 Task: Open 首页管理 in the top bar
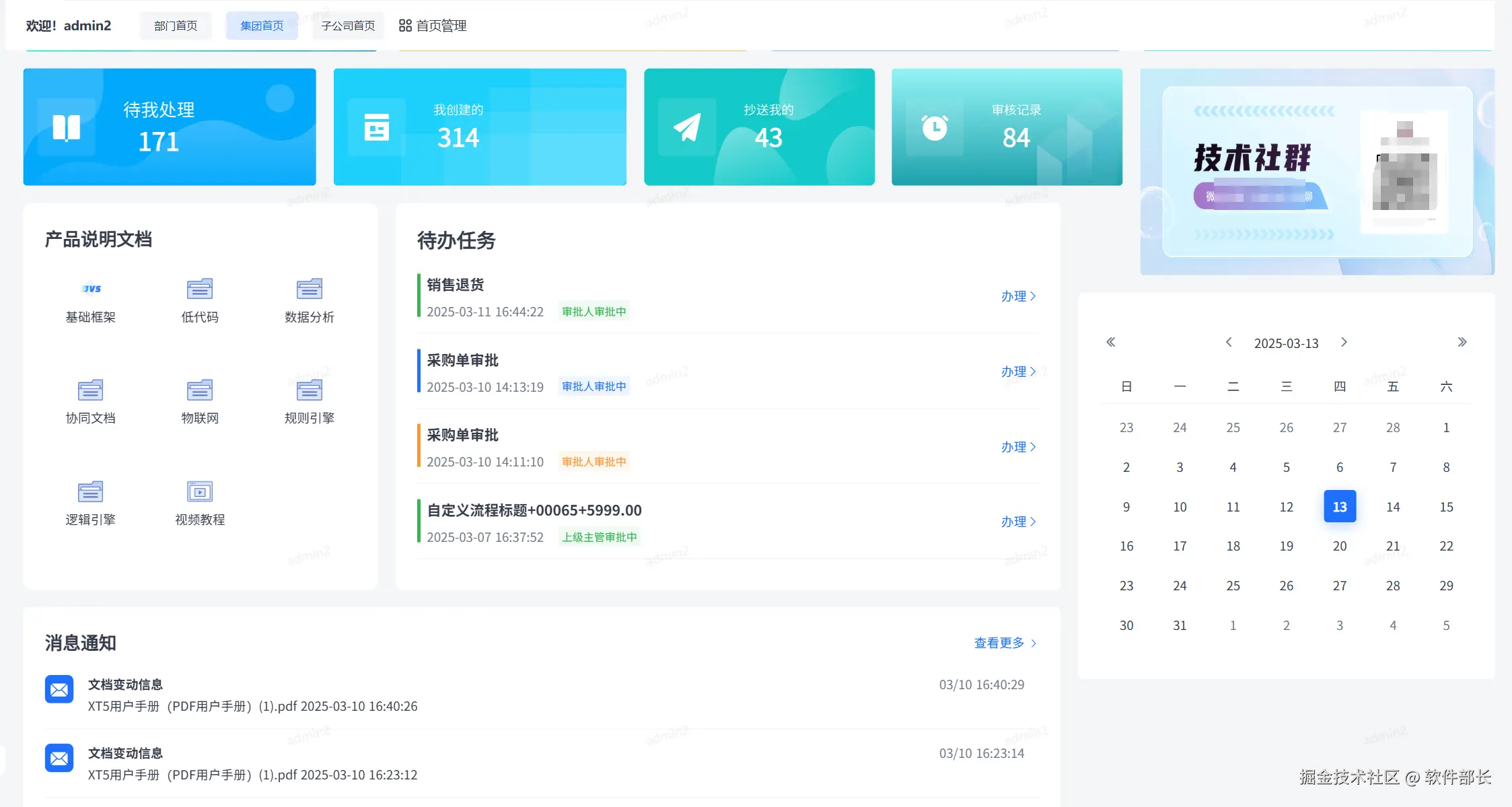coord(433,26)
